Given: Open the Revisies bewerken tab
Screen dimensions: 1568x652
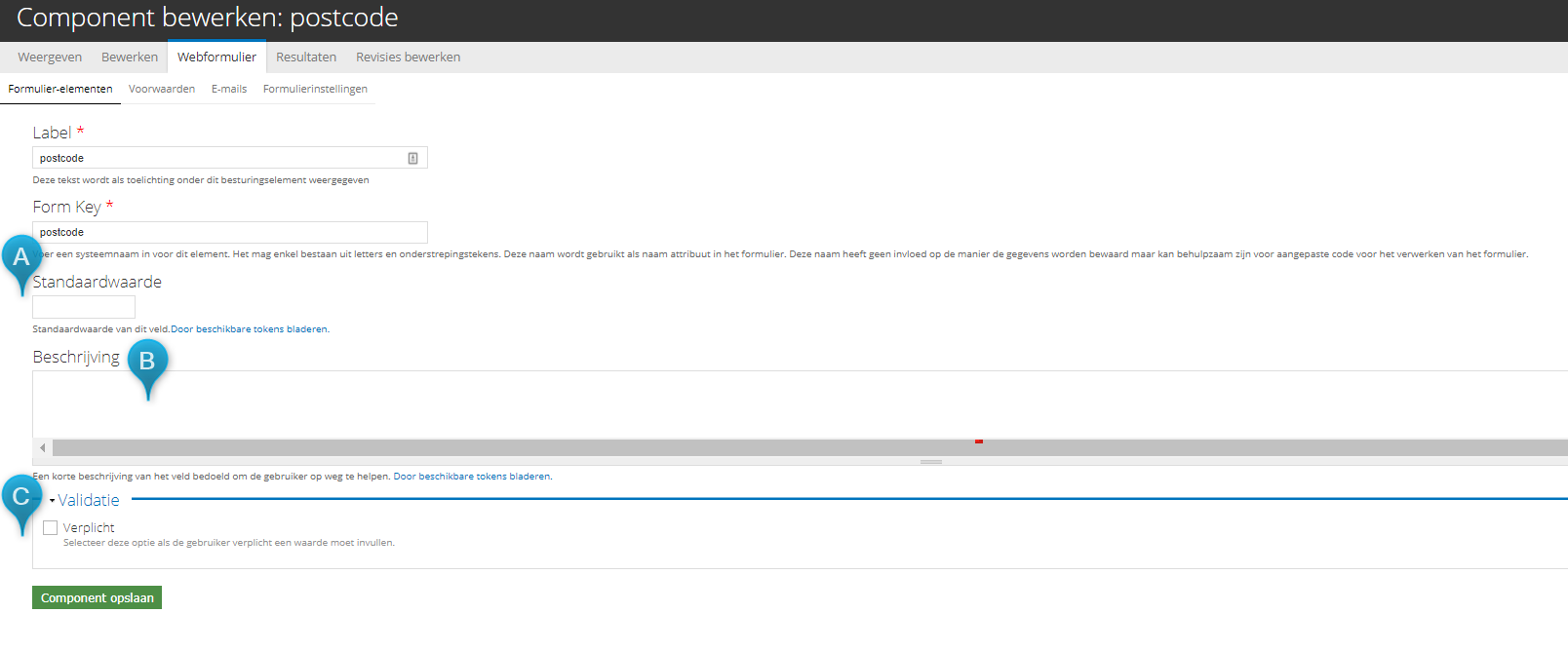Looking at the screenshot, I should tap(408, 58).
